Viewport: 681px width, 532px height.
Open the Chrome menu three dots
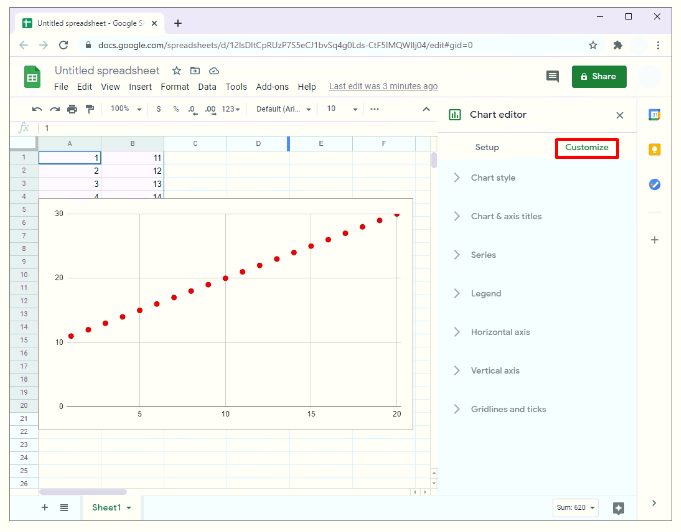point(658,45)
